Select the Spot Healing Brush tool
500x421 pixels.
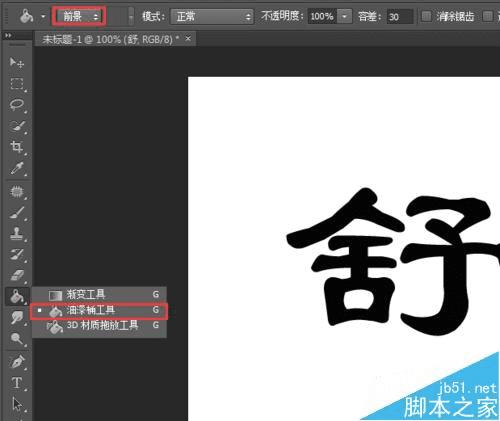pyautogui.click(x=17, y=192)
